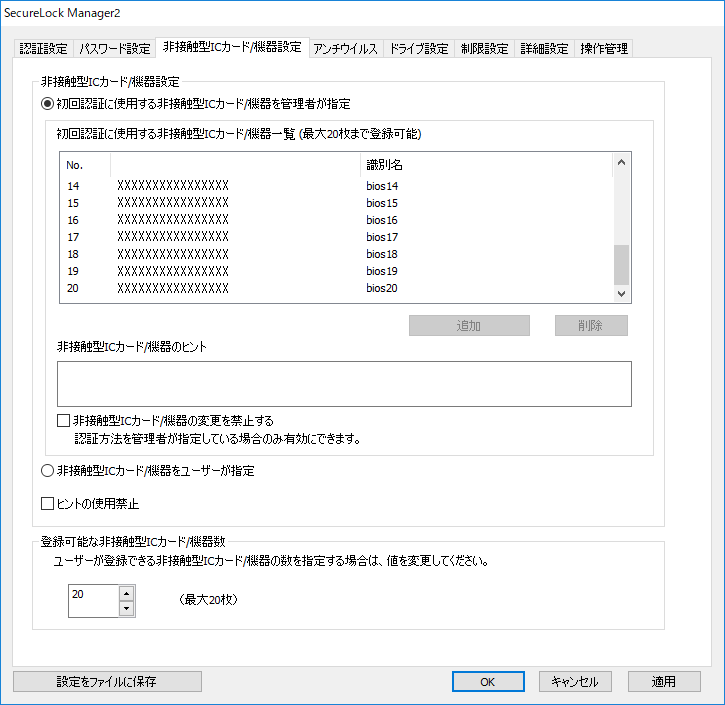The height and width of the screenshot is (705, 725).
Task: Open the パスワード設定 tab
Action: [x=115, y=49]
